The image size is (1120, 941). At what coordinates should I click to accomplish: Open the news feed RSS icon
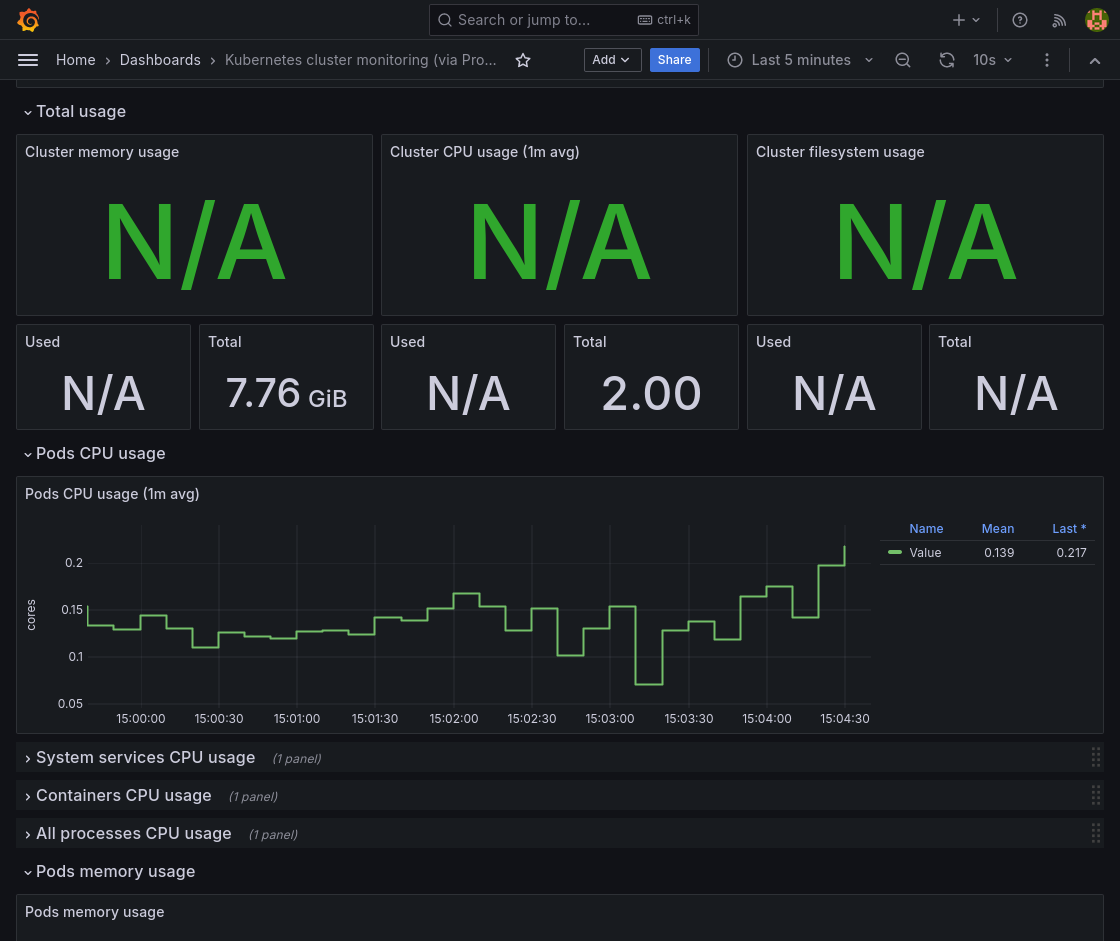pos(1059,20)
